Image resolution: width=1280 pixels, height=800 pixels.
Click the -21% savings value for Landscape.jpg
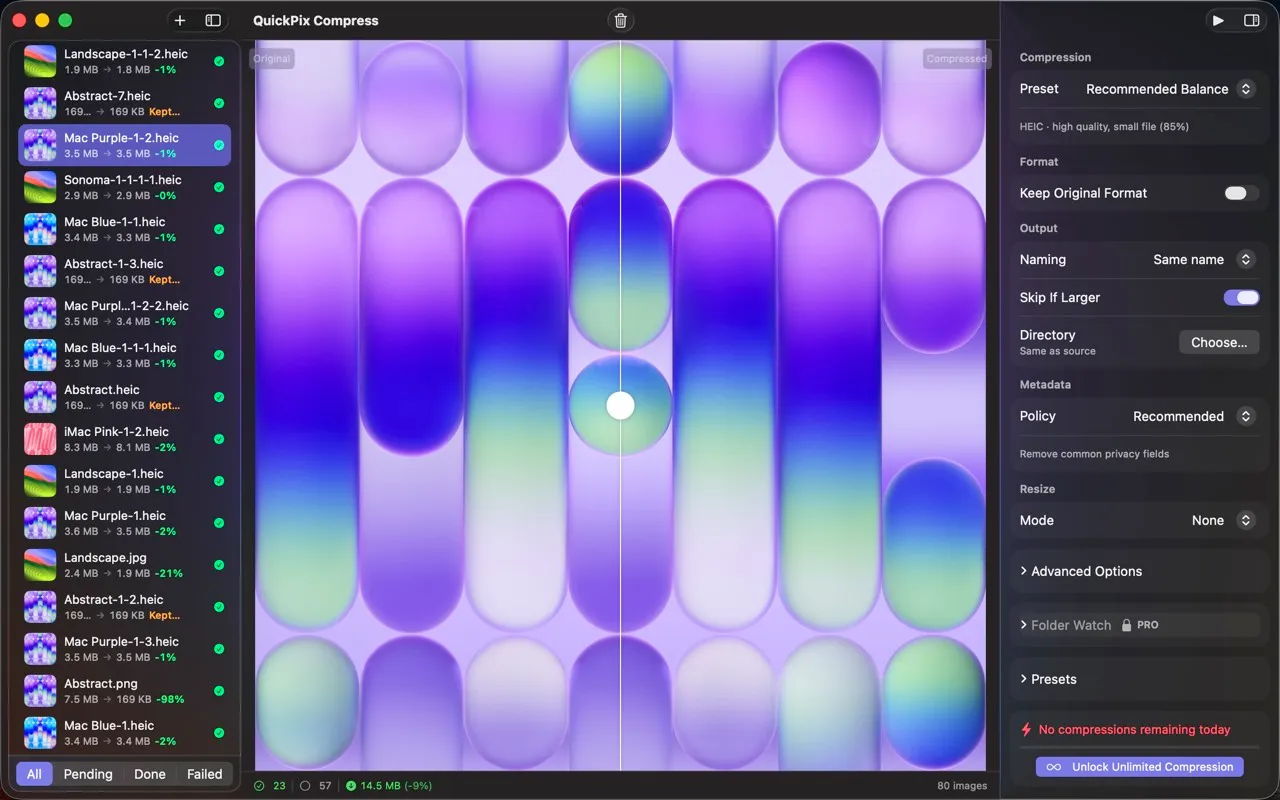coord(168,574)
